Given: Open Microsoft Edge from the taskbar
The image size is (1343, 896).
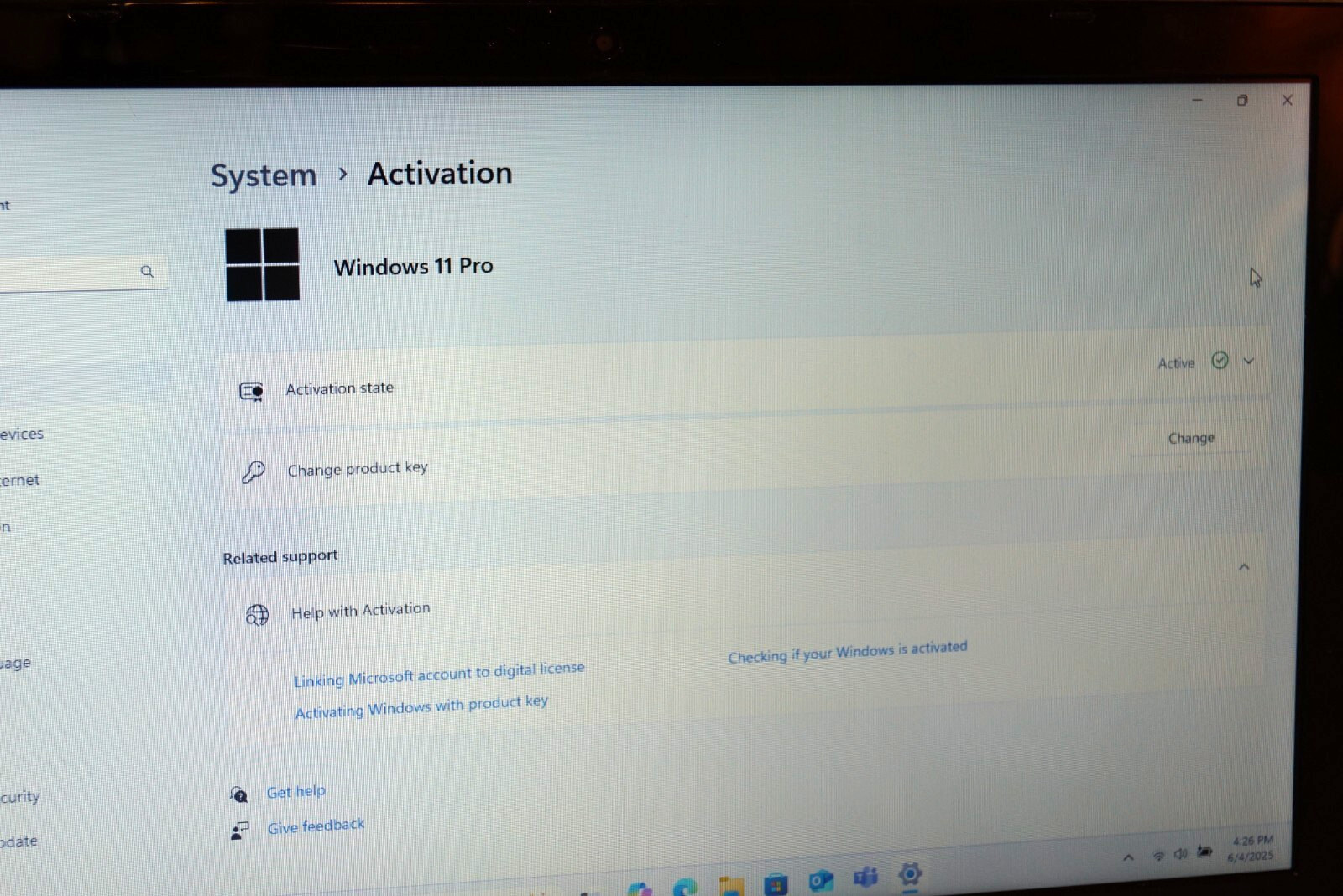Looking at the screenshot, I should coord(686,888).
